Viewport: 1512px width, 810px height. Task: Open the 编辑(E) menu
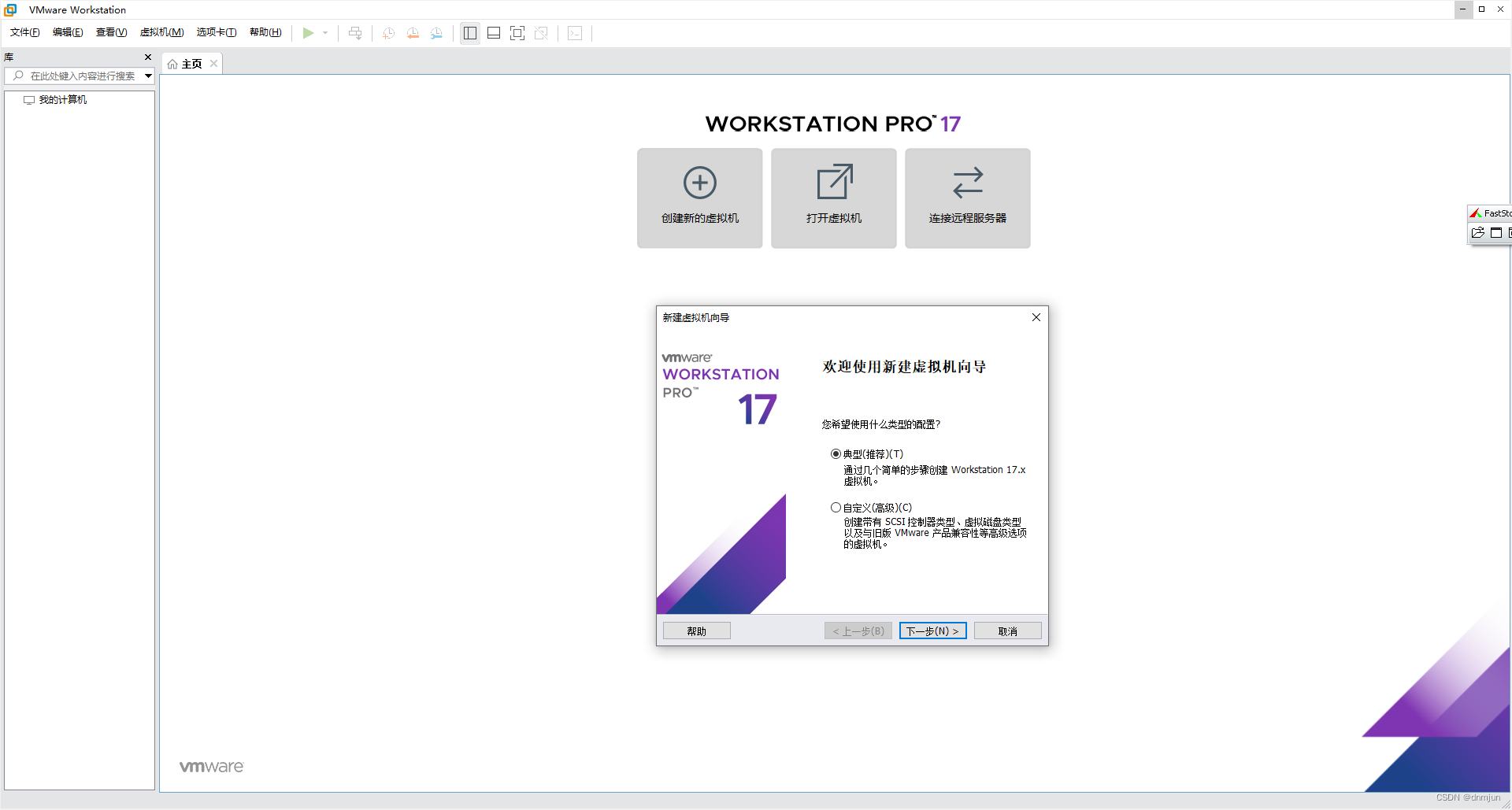pos(68,32)
